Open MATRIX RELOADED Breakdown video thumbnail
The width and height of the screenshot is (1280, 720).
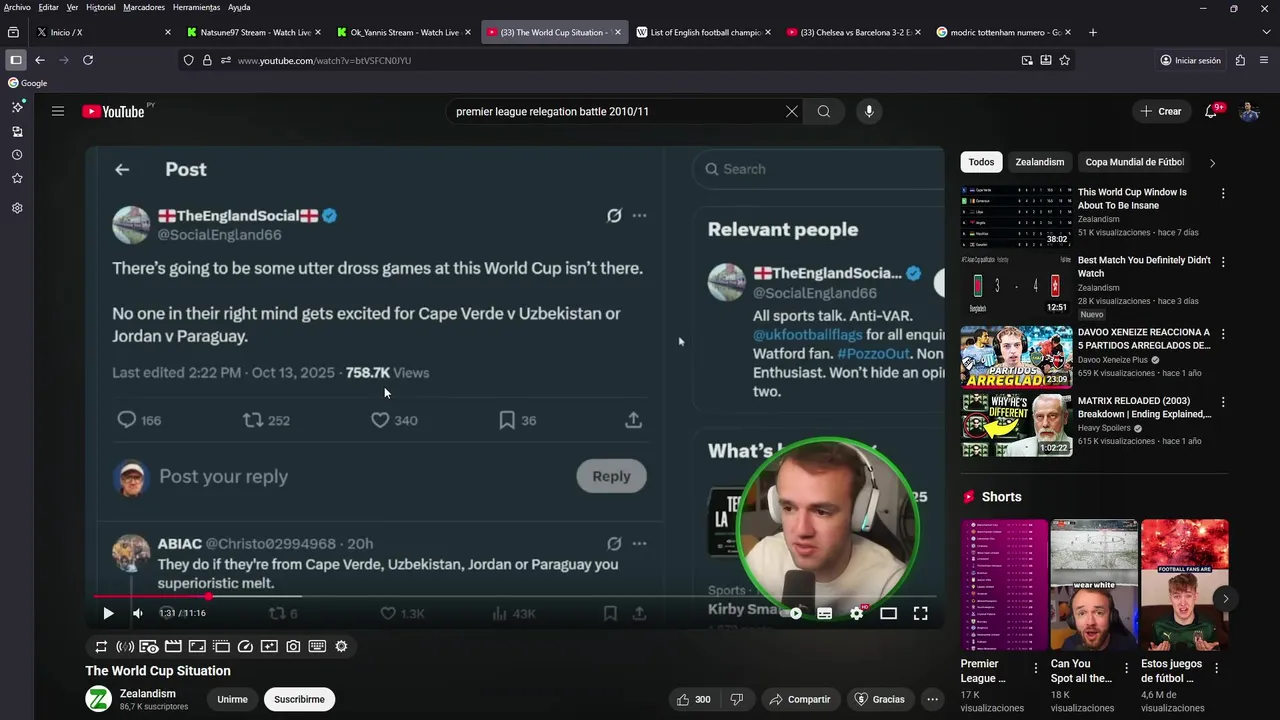(x=1016, y=425)
